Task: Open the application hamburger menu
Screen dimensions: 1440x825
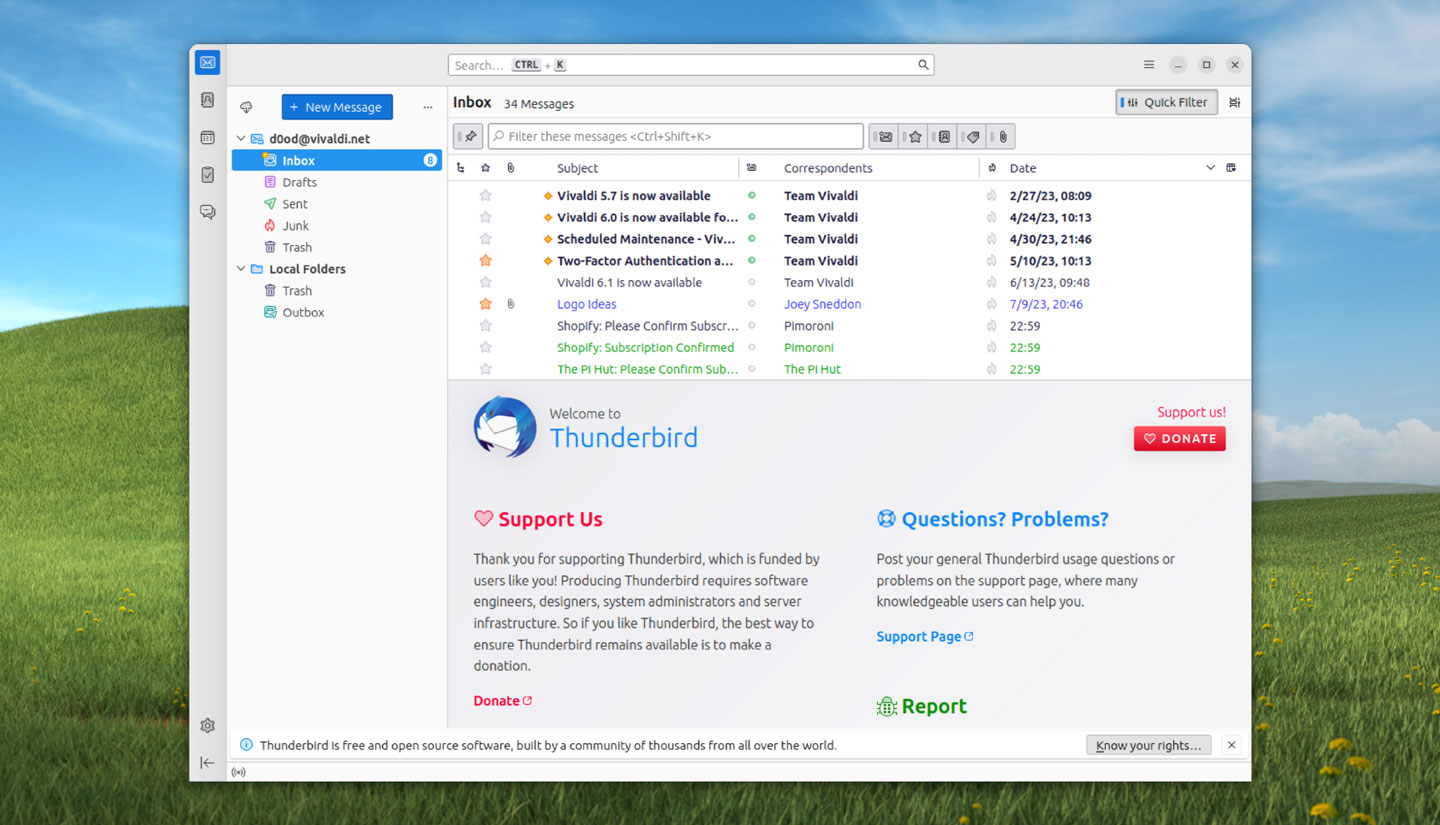Action: pyautogui.click(x=1148, y=64)
